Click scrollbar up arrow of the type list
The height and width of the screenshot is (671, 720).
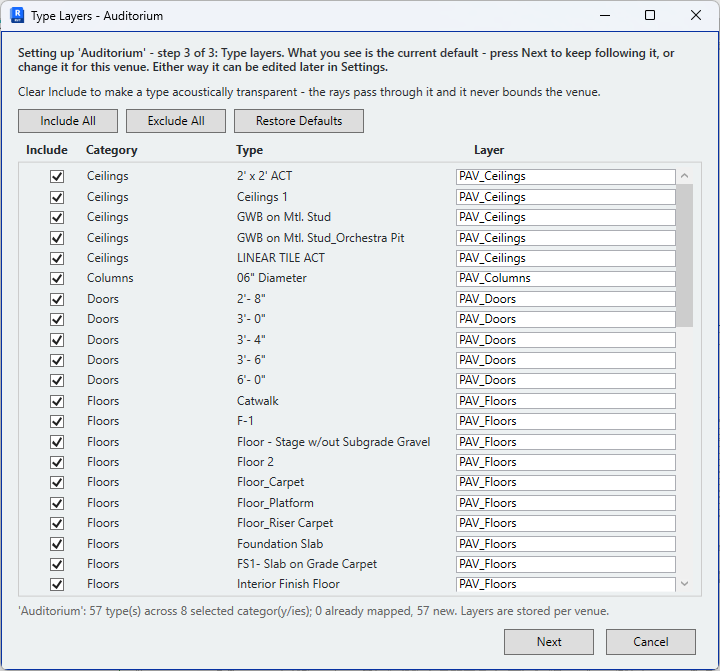(x=685, y=175)
